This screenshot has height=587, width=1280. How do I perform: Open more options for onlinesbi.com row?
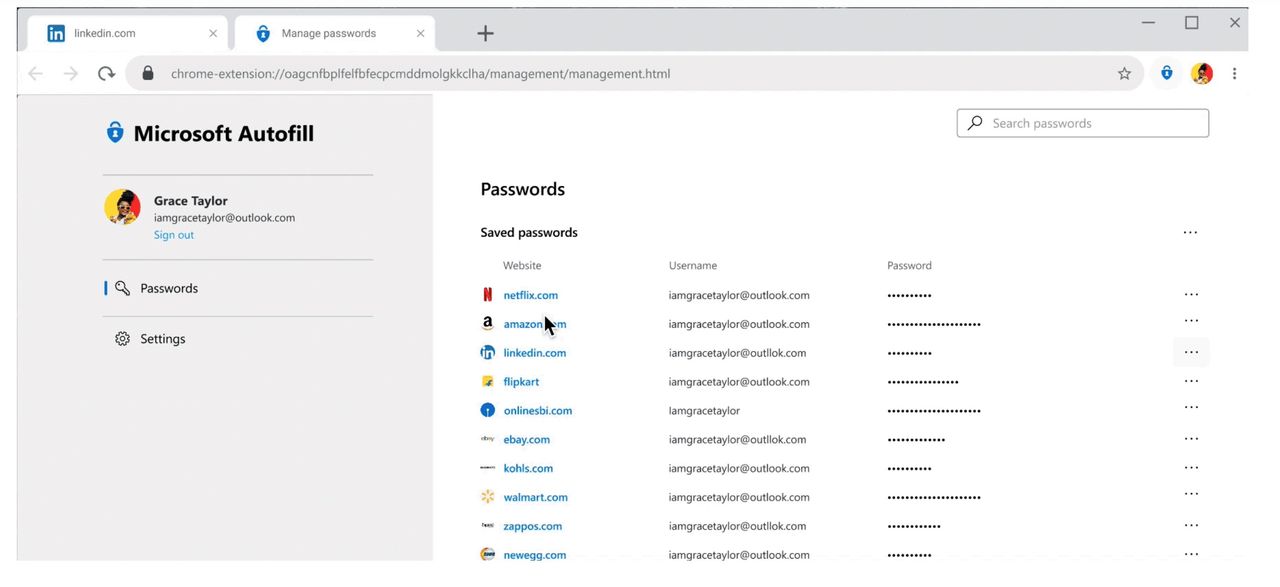click(1191, 407)
